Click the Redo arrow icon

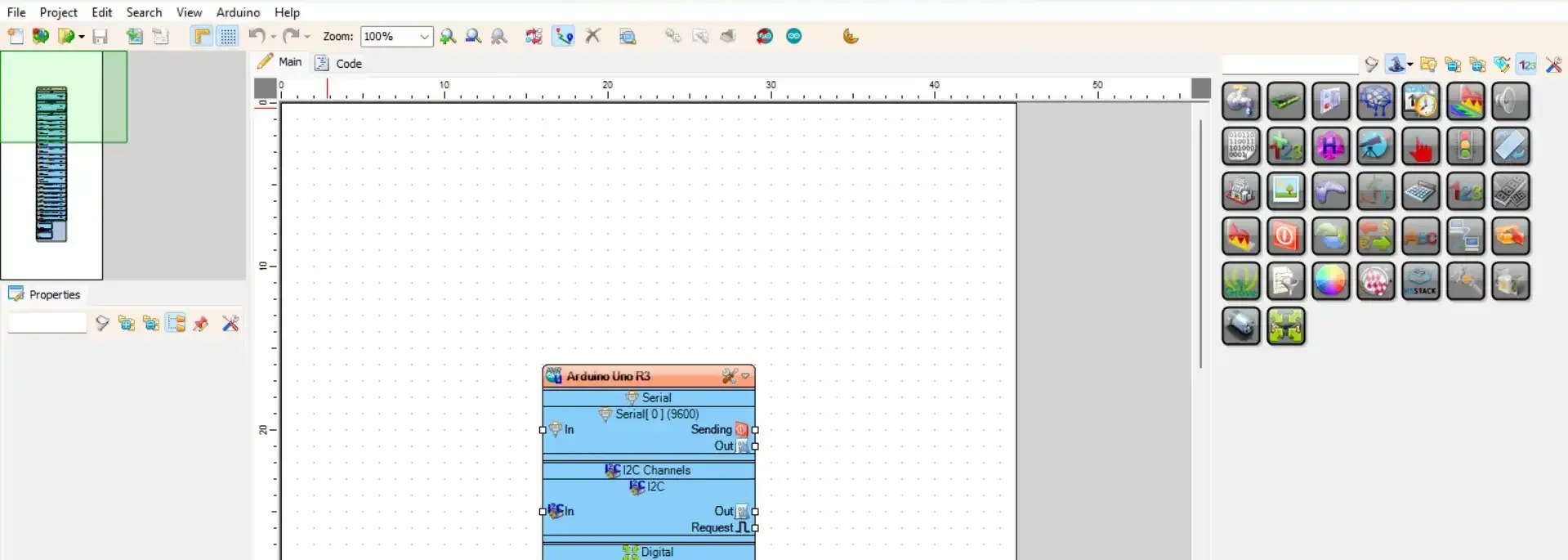[291, 36]
